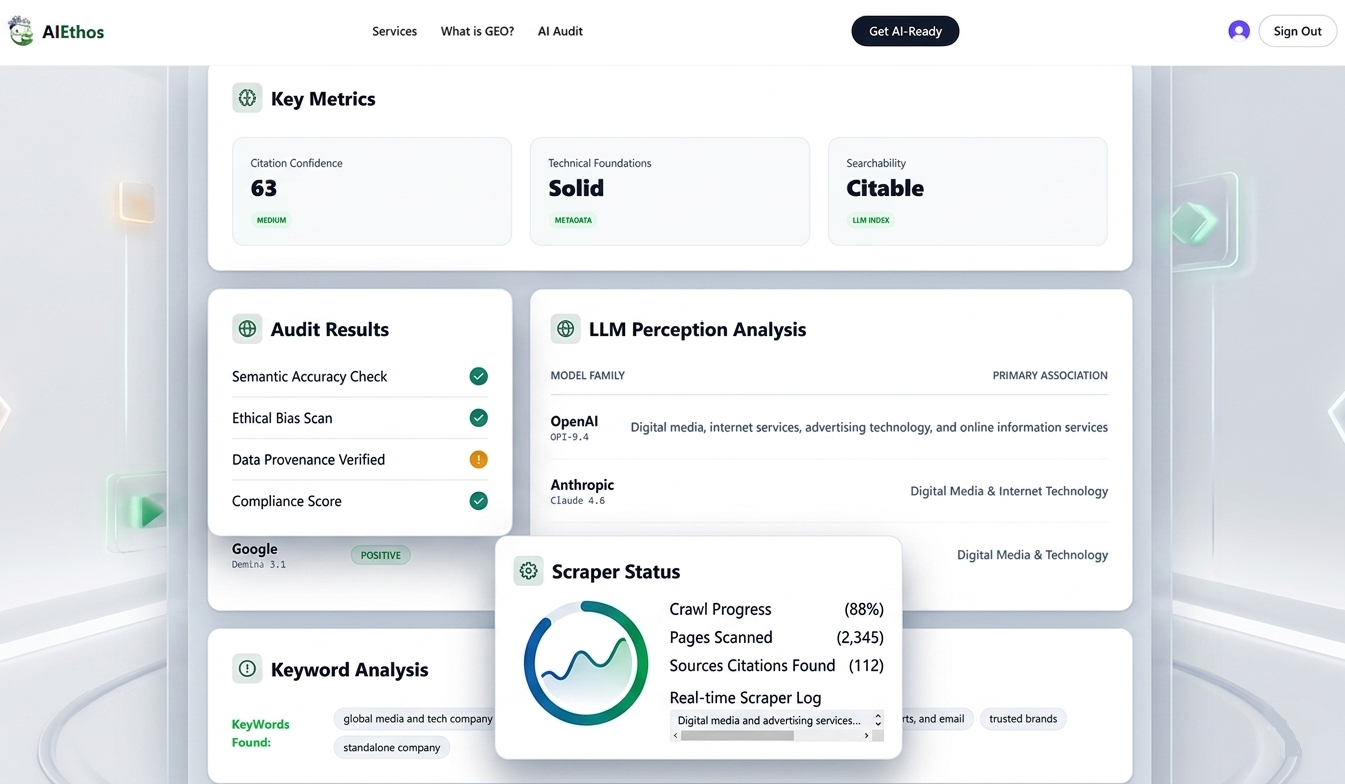Viewport: 1345px width, 784px height.
Task: Open the What is GEO? page
Action: 477,31
